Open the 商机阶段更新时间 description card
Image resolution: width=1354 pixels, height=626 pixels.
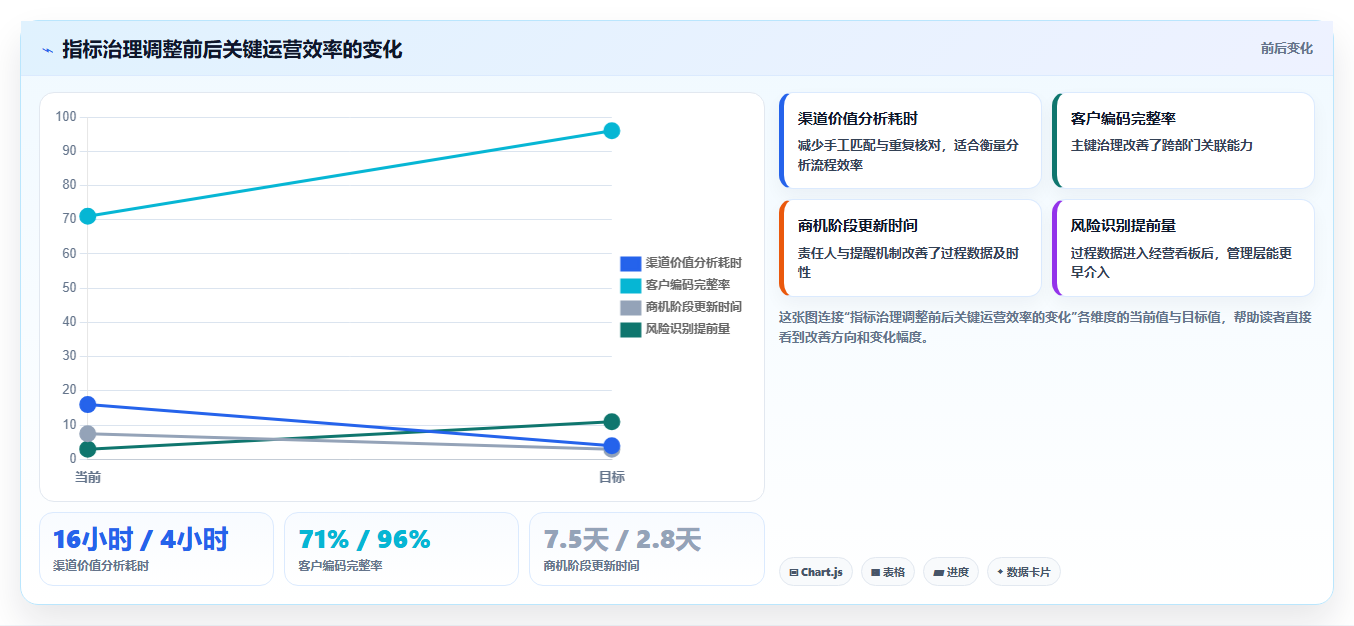[910, 248]
